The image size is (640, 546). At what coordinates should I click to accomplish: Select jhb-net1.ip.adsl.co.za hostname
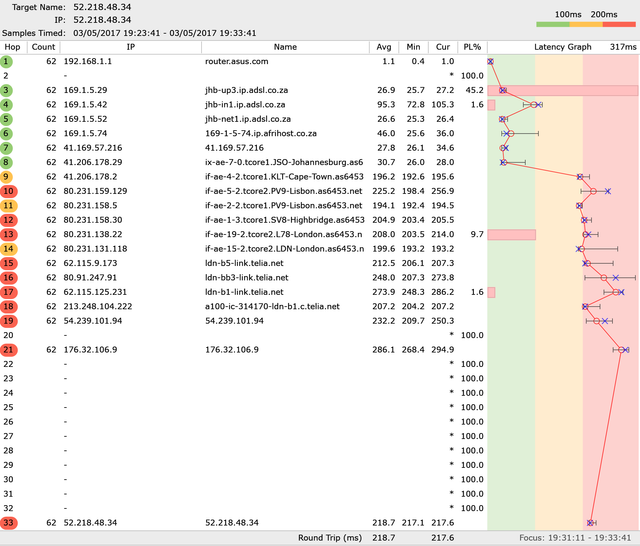click(x=248, y=119)
